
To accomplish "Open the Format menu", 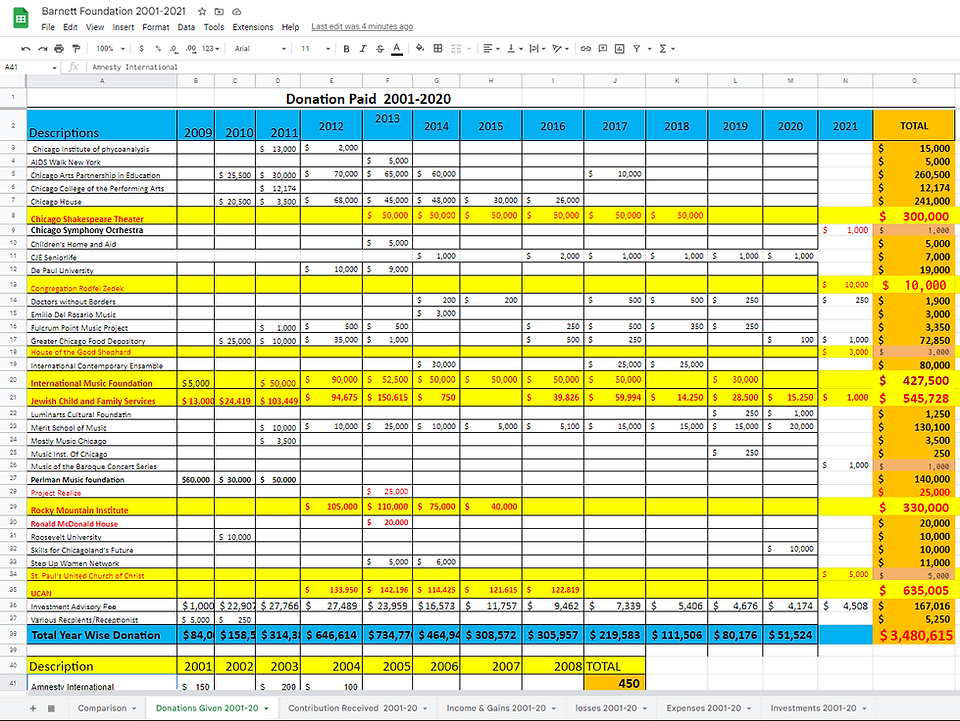I will 156,27.
